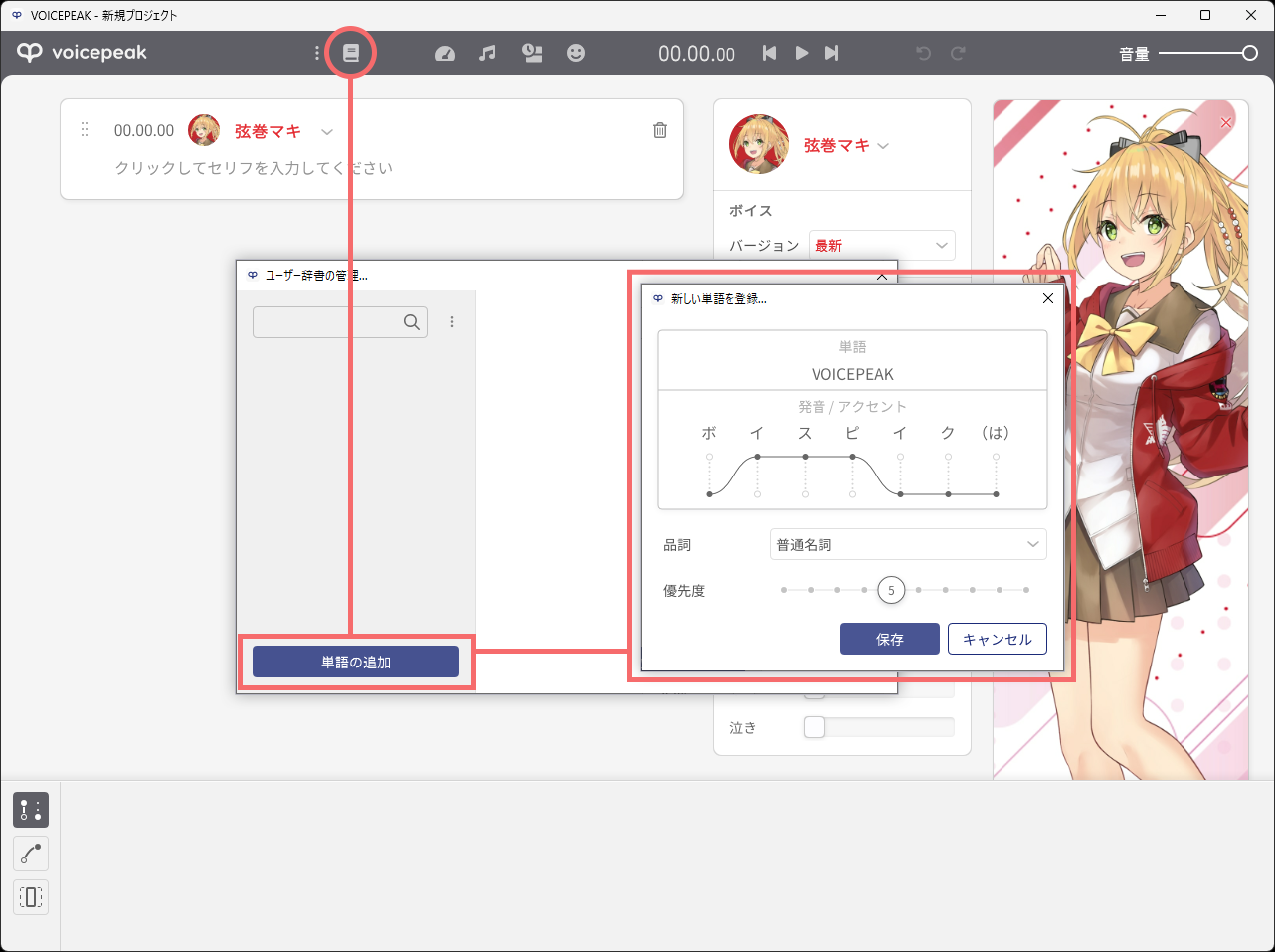
Task: Adjust the 泣き emotion slider
Action: (x=815, y=727)
